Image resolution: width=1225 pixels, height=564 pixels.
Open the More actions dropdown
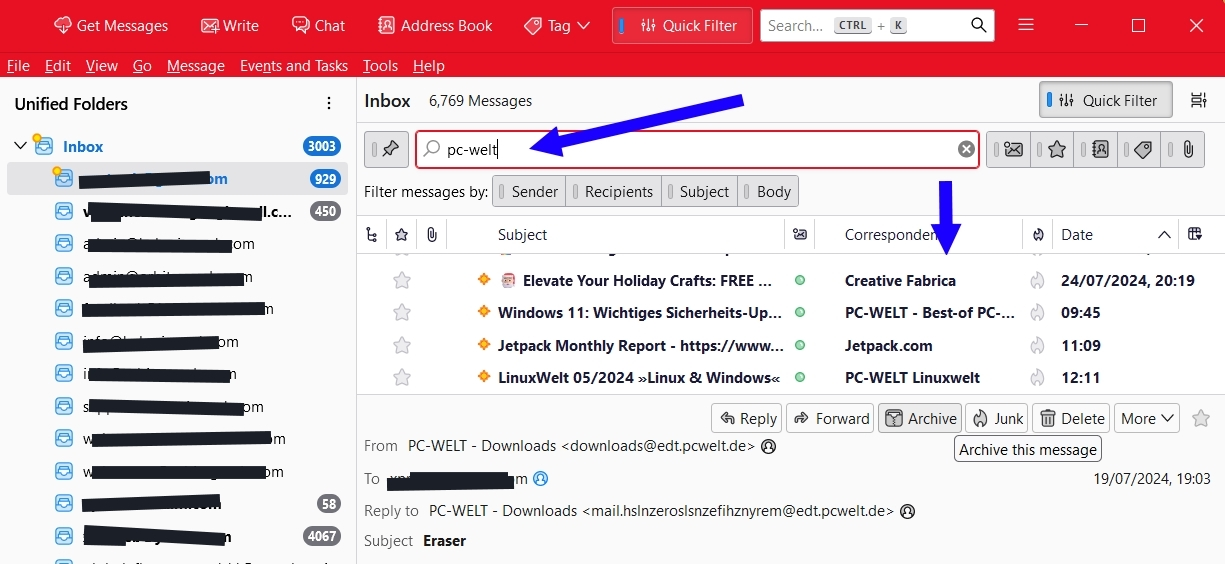tap(1147, 419)
